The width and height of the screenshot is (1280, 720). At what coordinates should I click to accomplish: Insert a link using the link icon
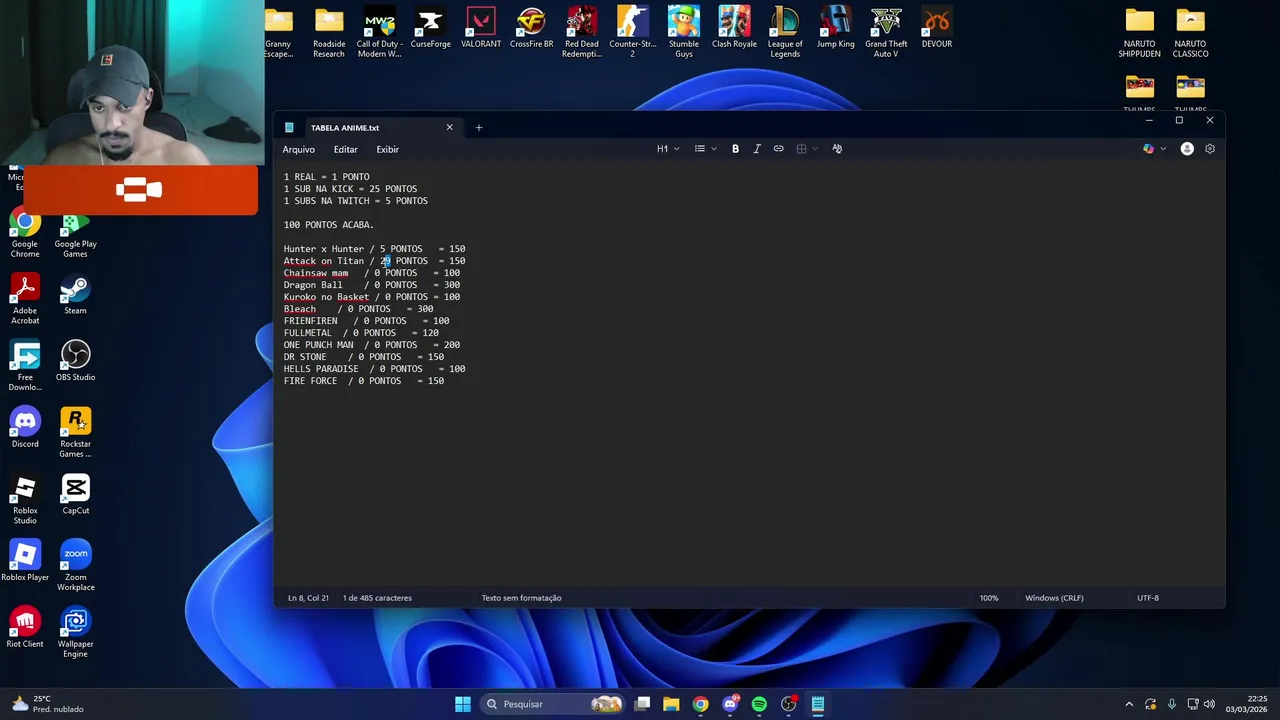pyautogui.click(x=778, y=149)
